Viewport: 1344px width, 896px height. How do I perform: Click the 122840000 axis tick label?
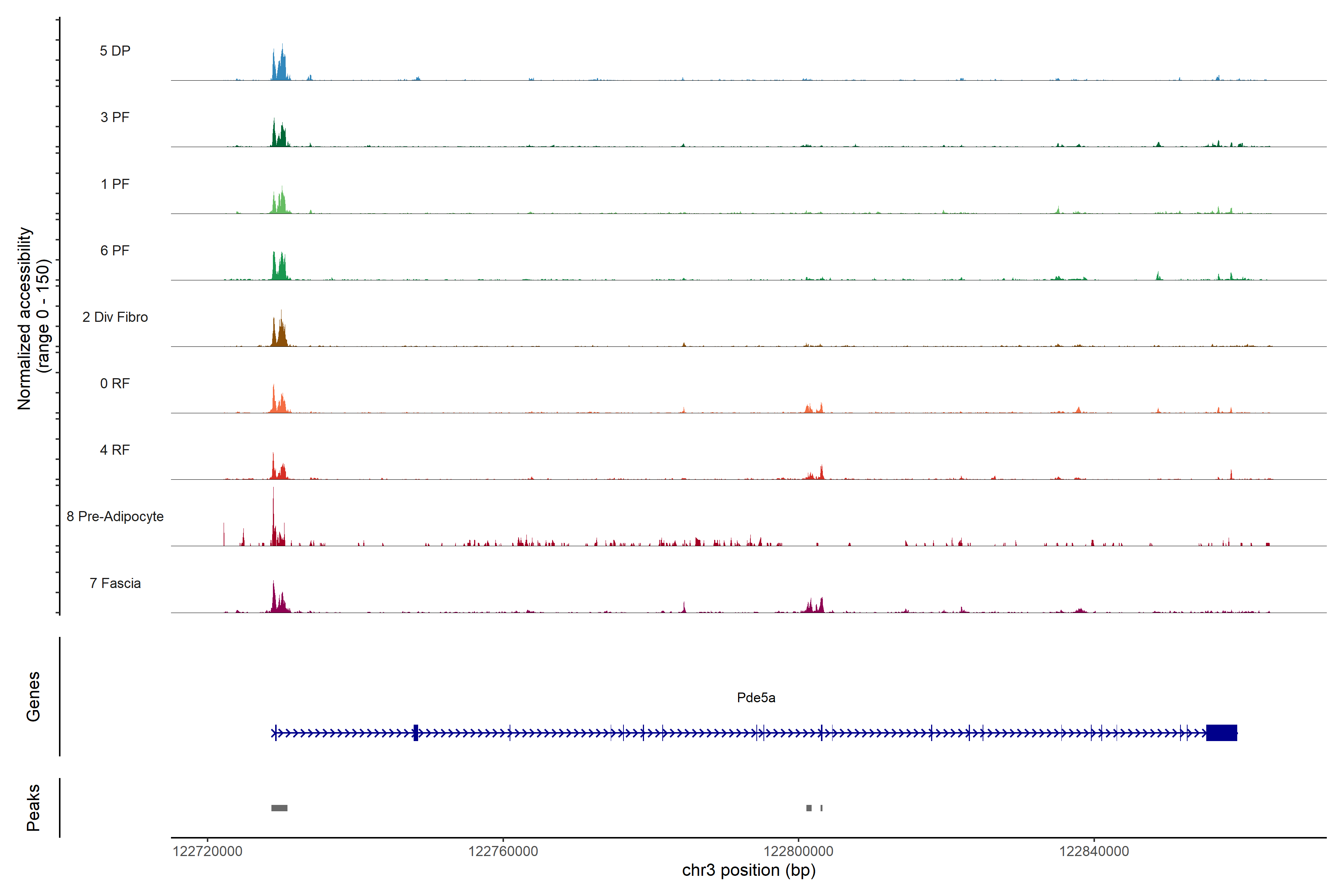1094,852
